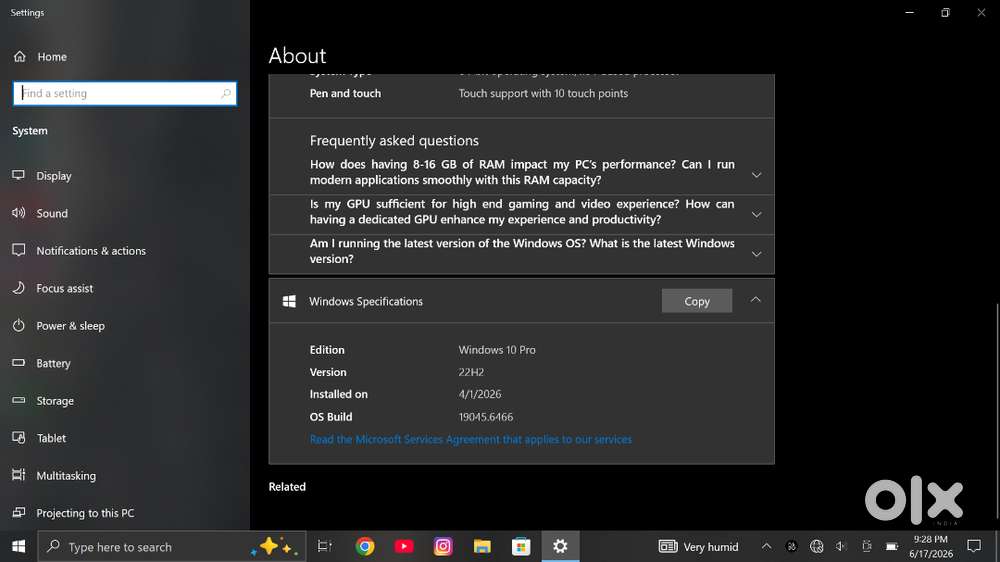Collapse the Windows Specifications section

tap(756, 300)
